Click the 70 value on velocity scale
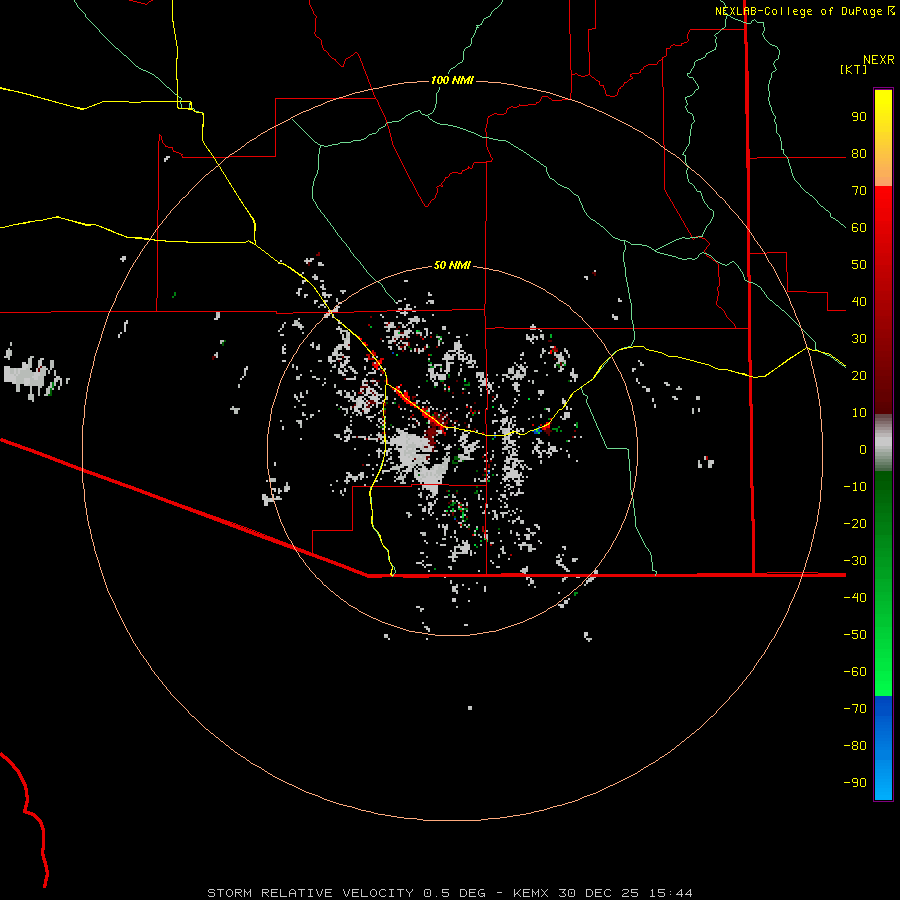900x900 pixels. point(859,191)
